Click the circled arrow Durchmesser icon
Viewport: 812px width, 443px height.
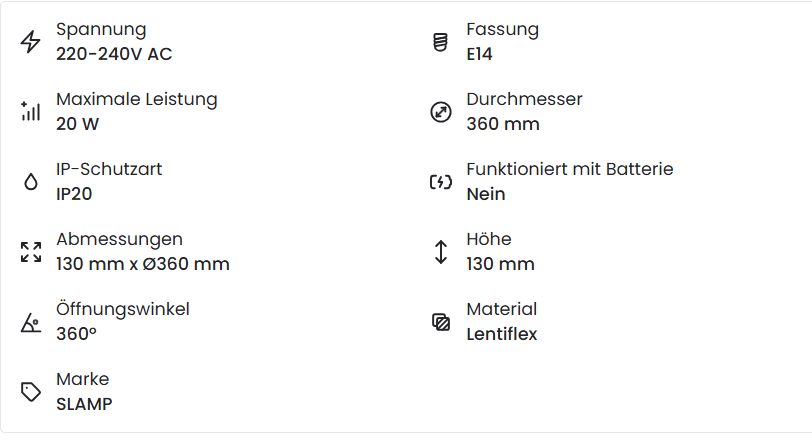tap(441, 112)
